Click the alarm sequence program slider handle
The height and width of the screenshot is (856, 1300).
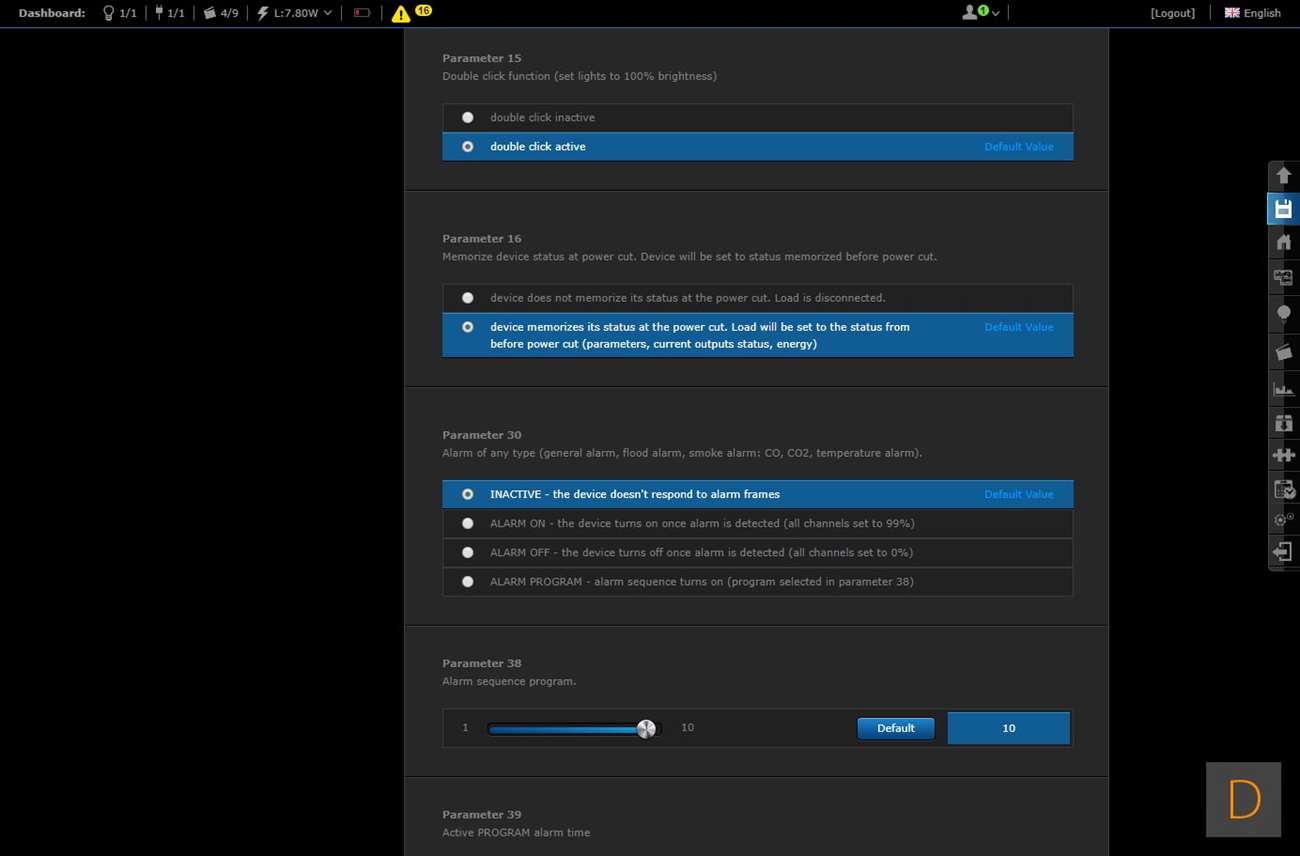(646, 729)
